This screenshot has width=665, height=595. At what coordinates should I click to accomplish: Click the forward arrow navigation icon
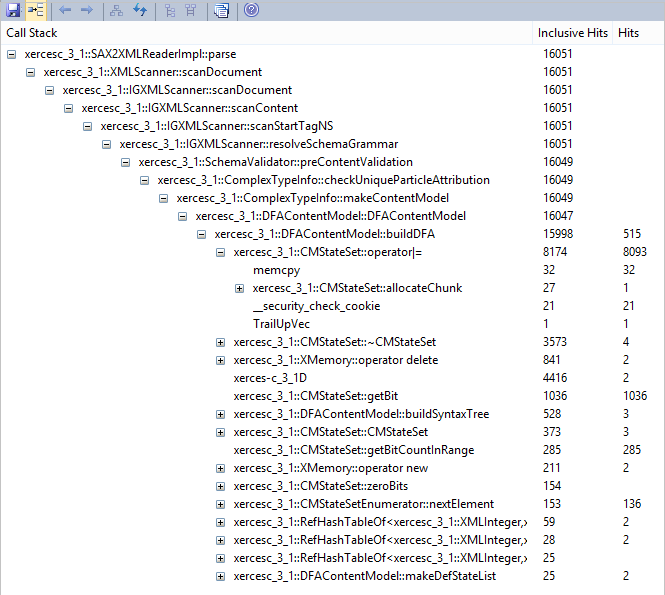pyautogui.click(x=87, y=10)
